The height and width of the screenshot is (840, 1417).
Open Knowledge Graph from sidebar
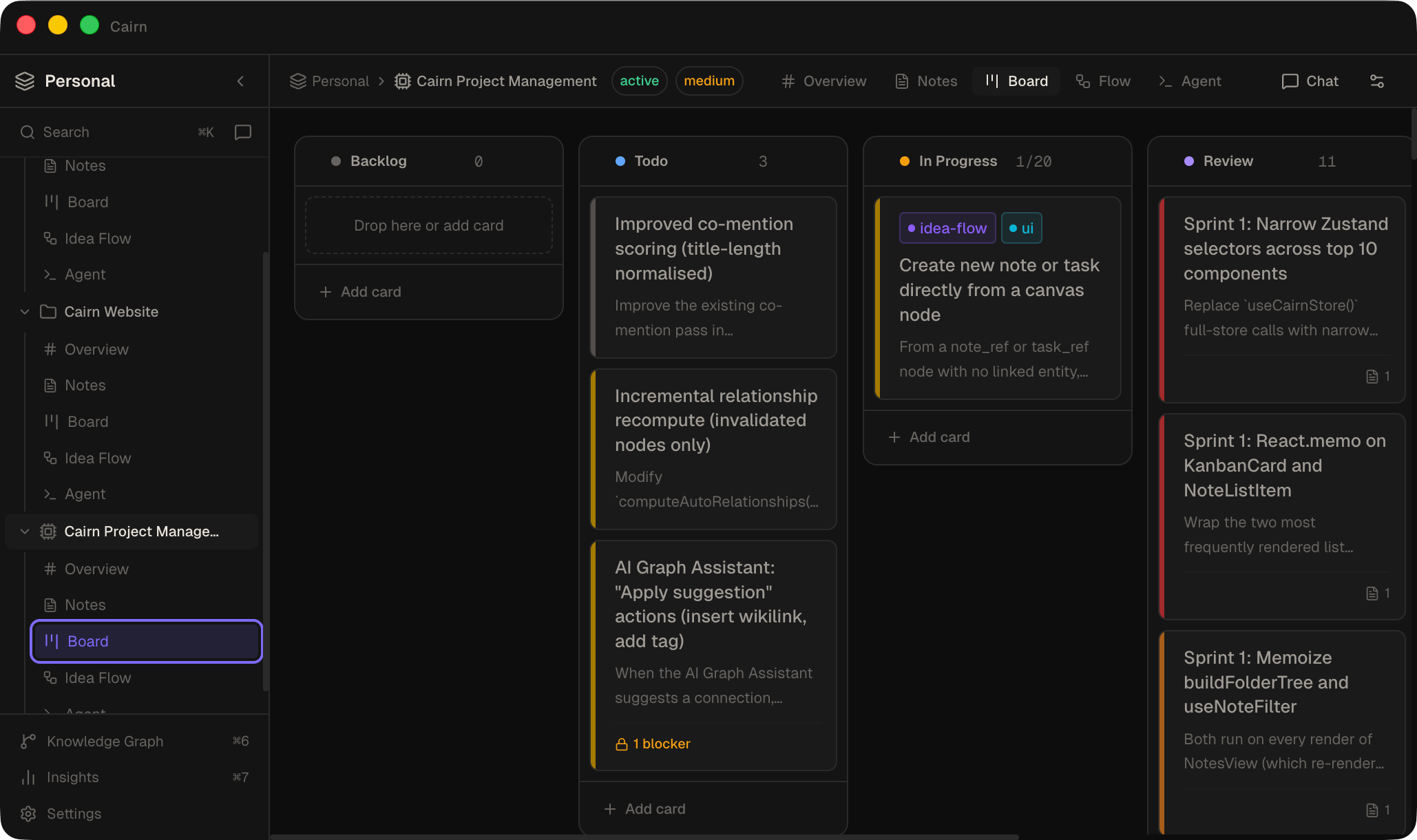134,741
